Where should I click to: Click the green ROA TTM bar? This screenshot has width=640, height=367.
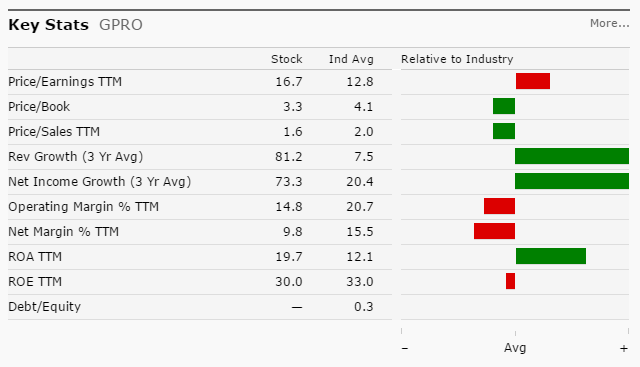(551, 256)
